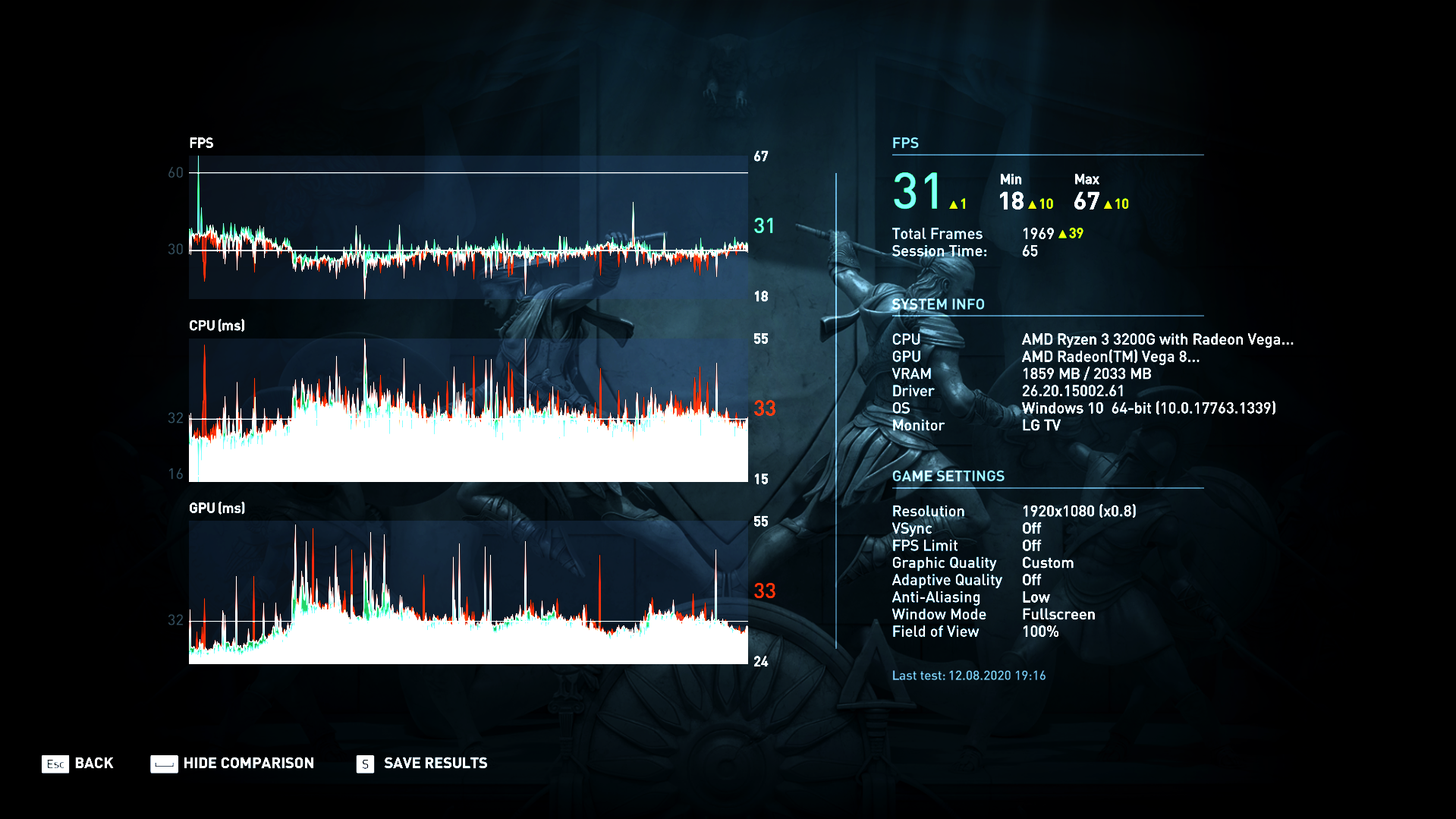Image resolution: width=1456 pixels, height=819 pixels.
Task: Click the cyan 31 beside the FPS graph
Action: point(764,226)
